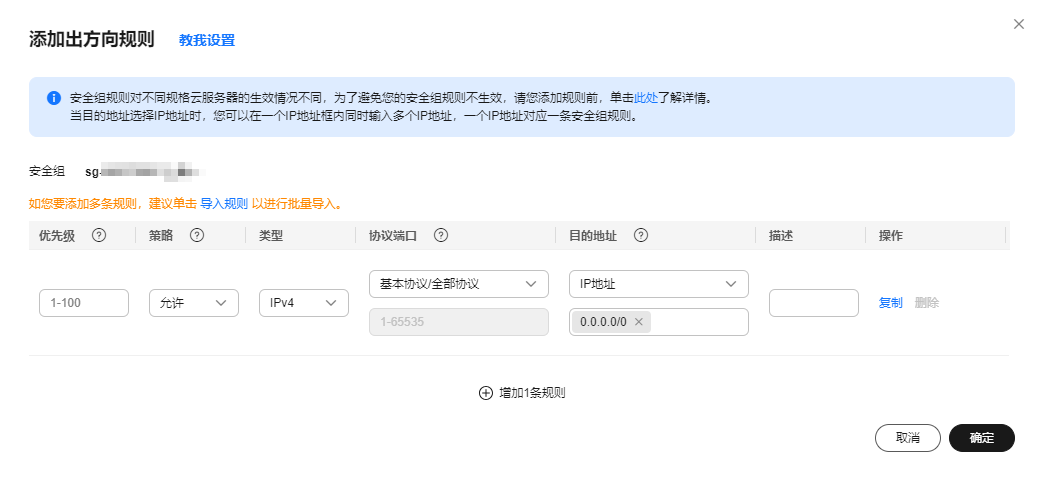Click help icon beside 协议端口

pos(441,235)
